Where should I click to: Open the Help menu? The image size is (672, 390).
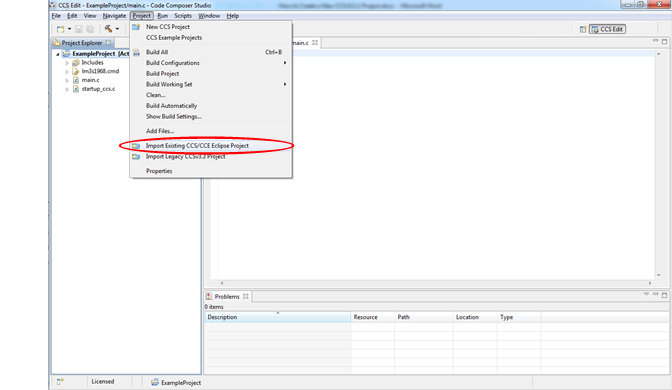(233, 16)
